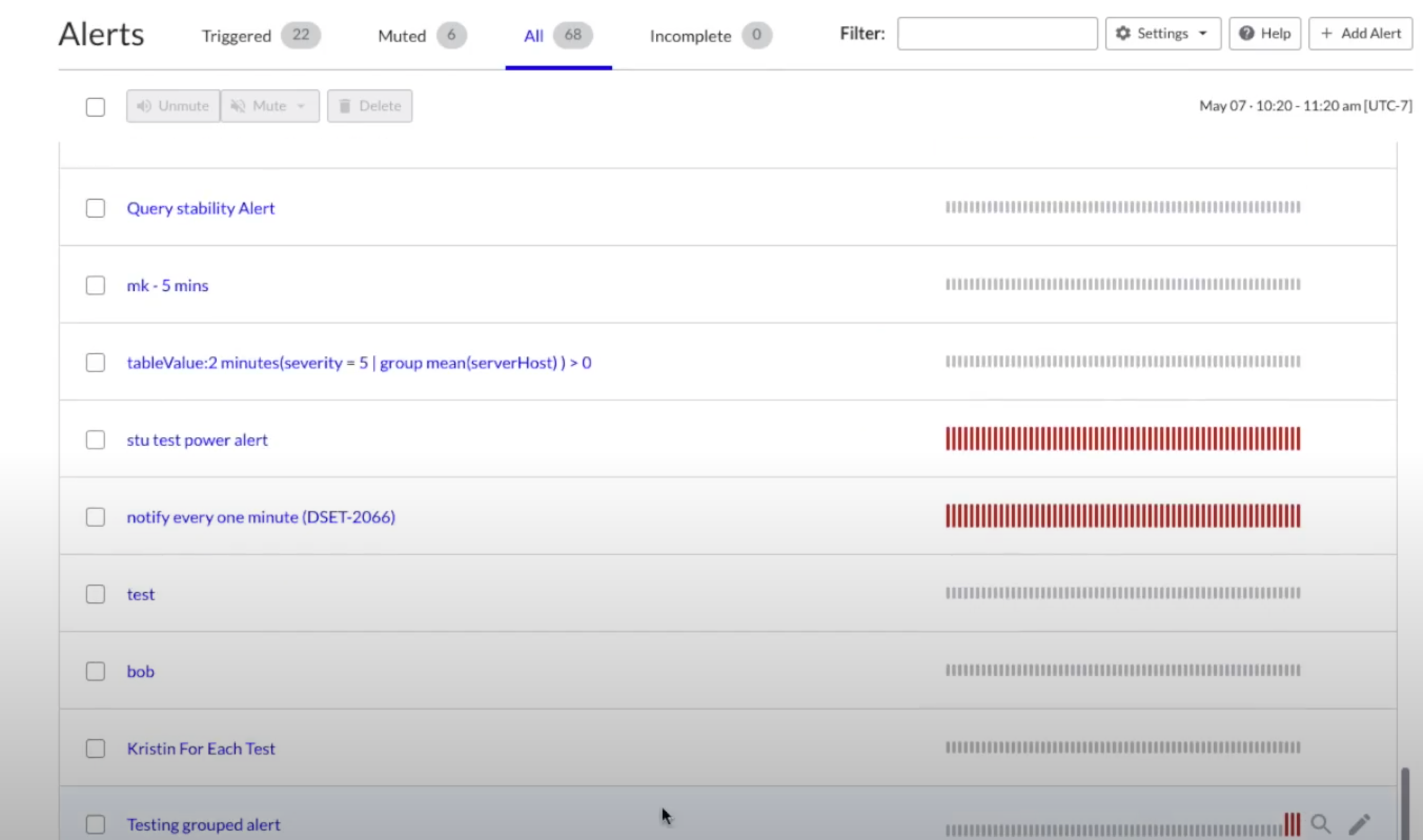Screen dimensions: 1423x840
Task: Check the stu test power alert checkbox
Action: pyautogui.click(x=95, y=440)
